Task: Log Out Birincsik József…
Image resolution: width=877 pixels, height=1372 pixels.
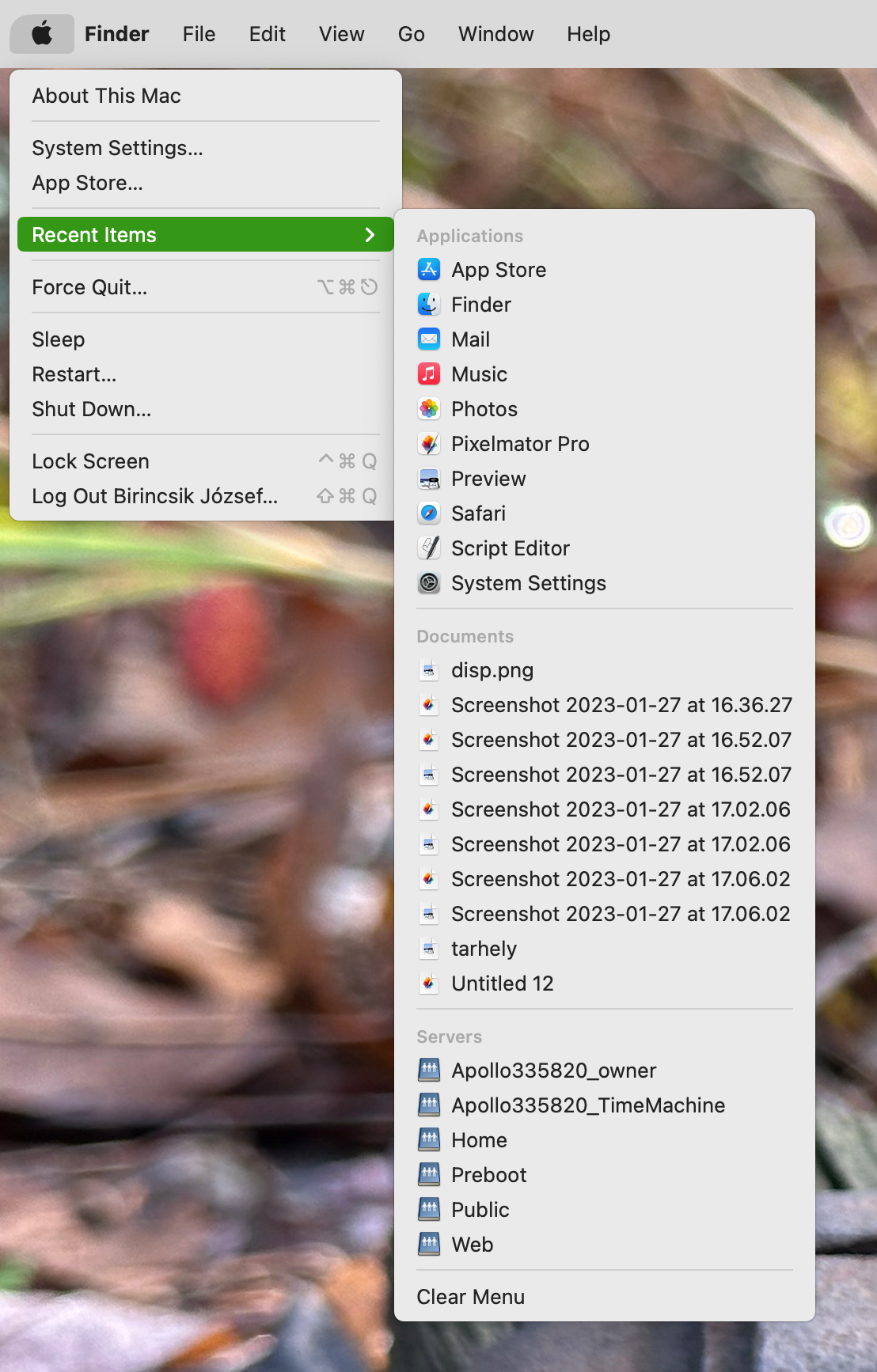Action: (x=206, y=496)
